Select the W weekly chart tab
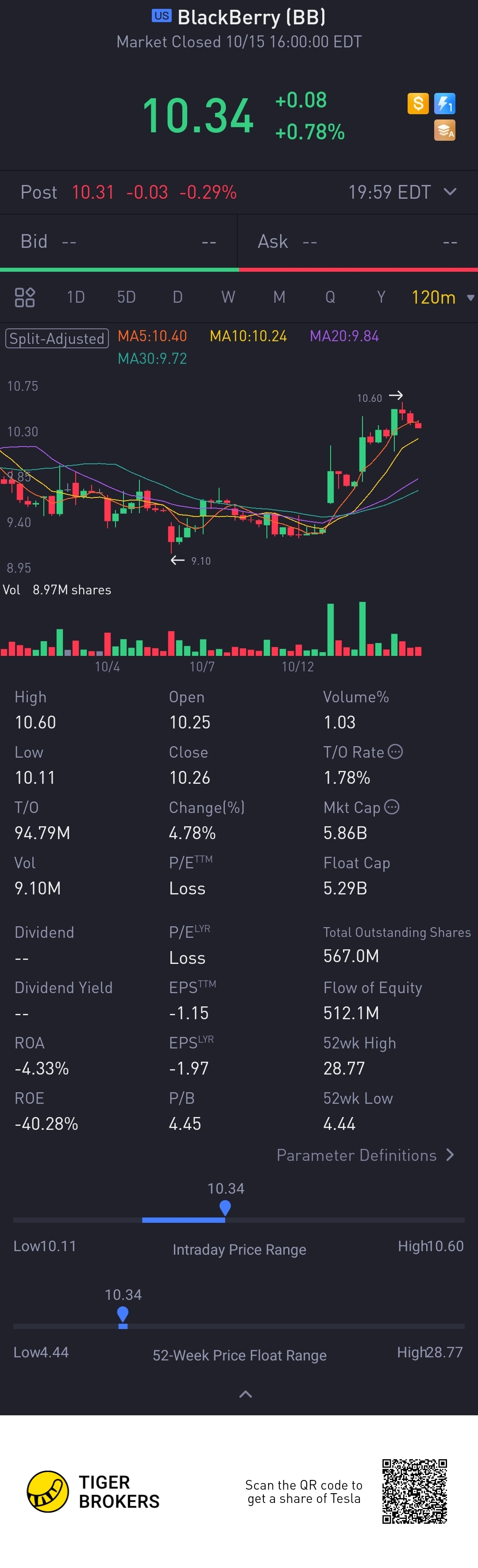 [x=228, y=297]
